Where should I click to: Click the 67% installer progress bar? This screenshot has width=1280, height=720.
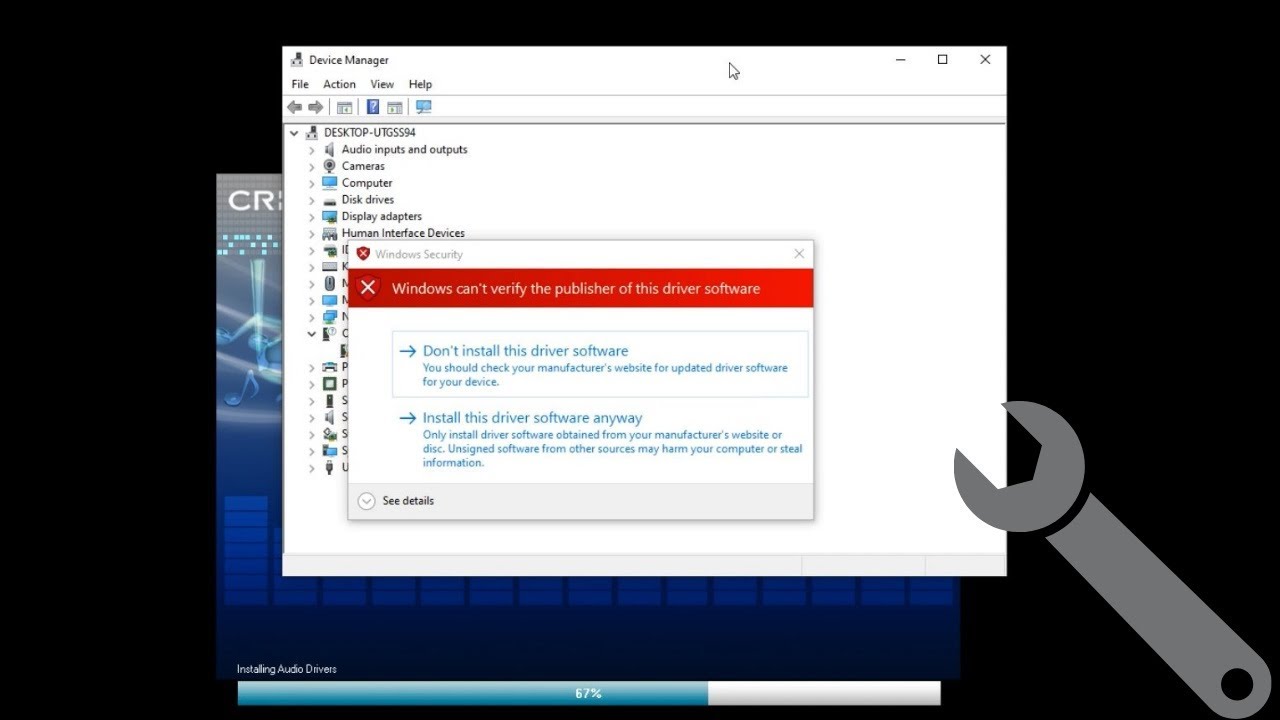tap(589, 693)
